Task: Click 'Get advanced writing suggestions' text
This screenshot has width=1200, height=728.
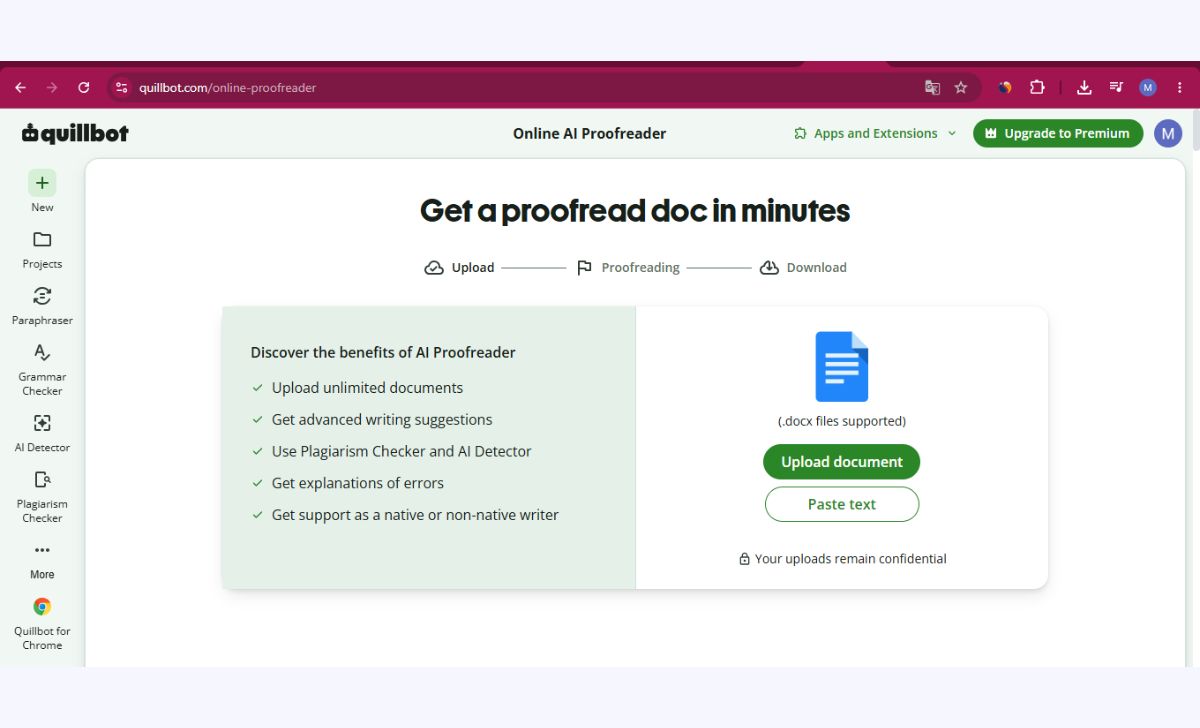Action: 382,420
